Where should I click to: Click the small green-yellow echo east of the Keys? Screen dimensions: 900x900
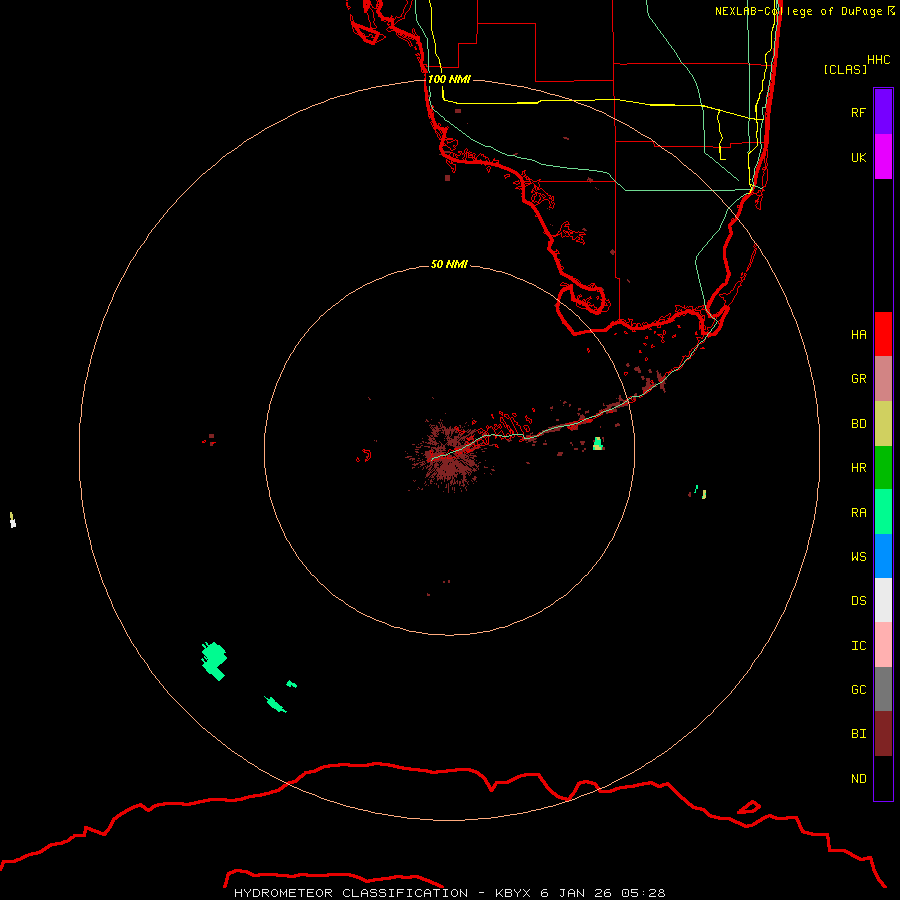(598, 443)
